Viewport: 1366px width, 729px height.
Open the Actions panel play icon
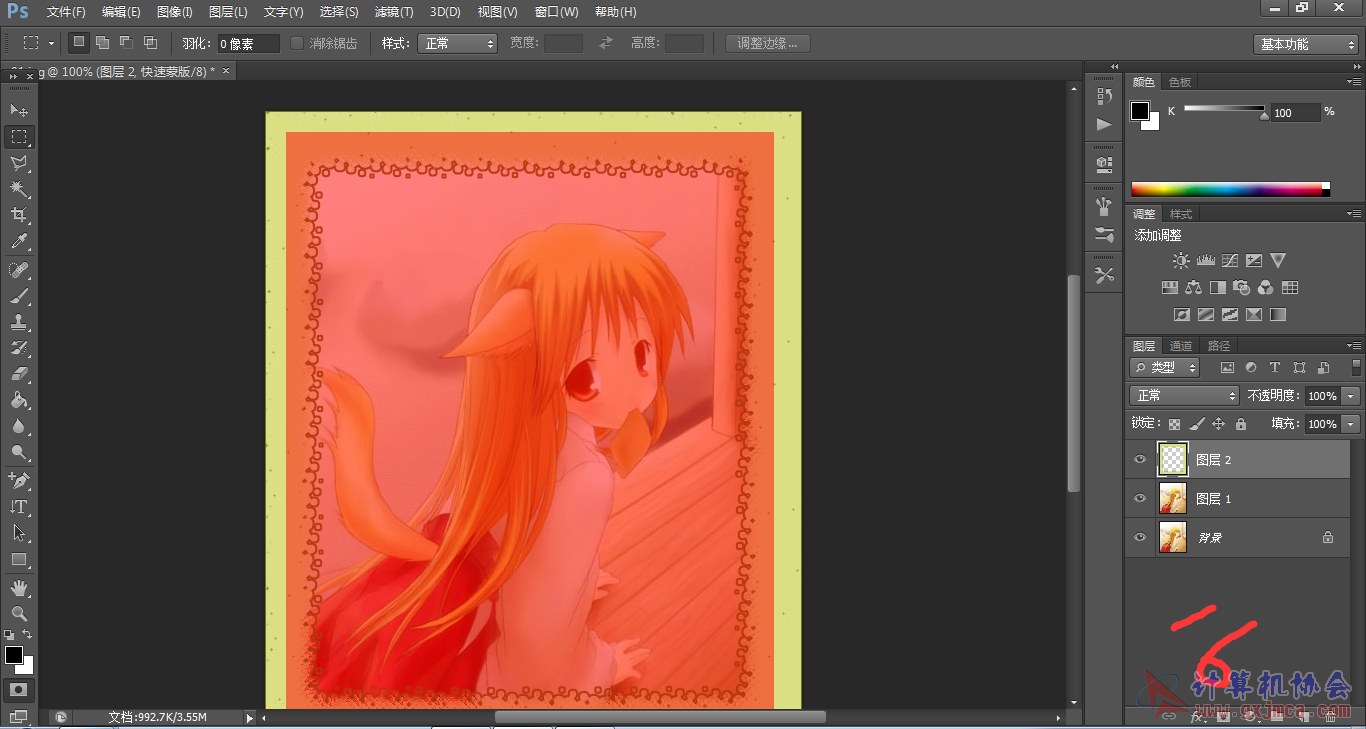(1104, 125)
